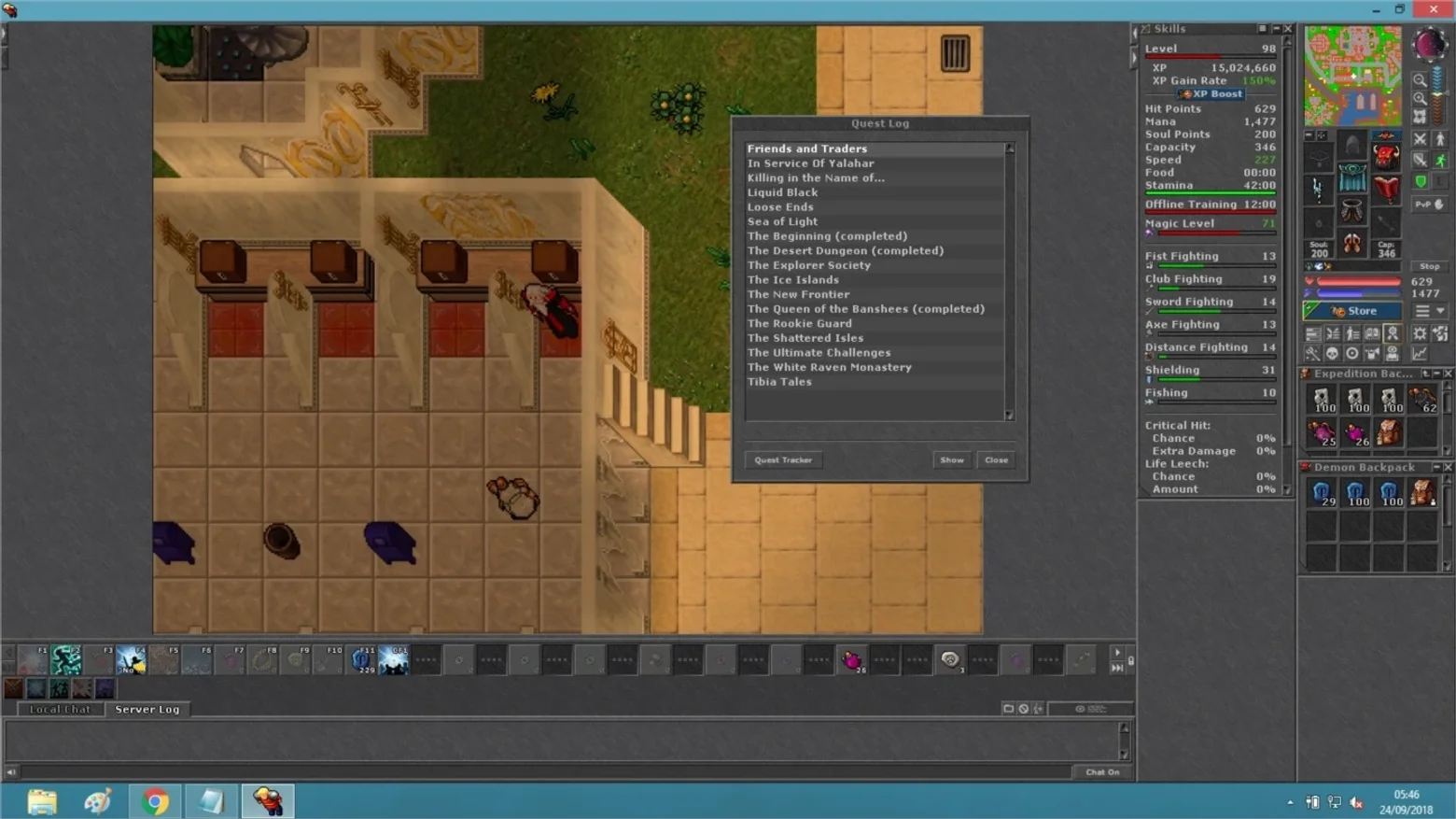Click the highlighted medal icon in control buttons
The width and height of the screenshot is (1456, 819).
(x=1392, y=333)
